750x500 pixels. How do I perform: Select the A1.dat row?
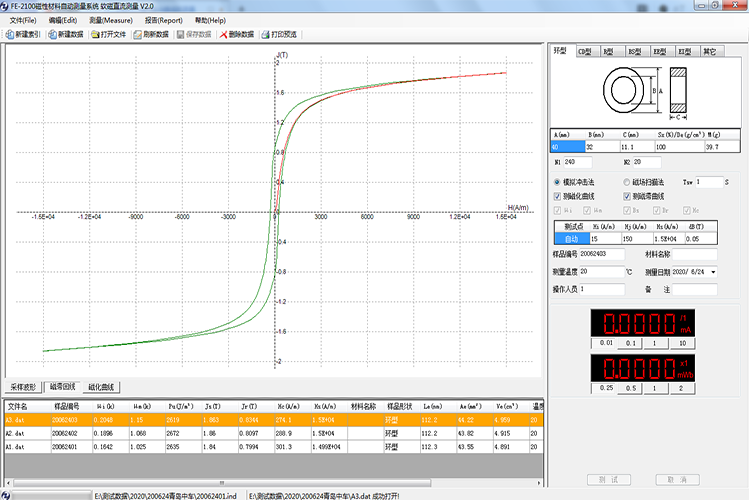coord(274,447)
